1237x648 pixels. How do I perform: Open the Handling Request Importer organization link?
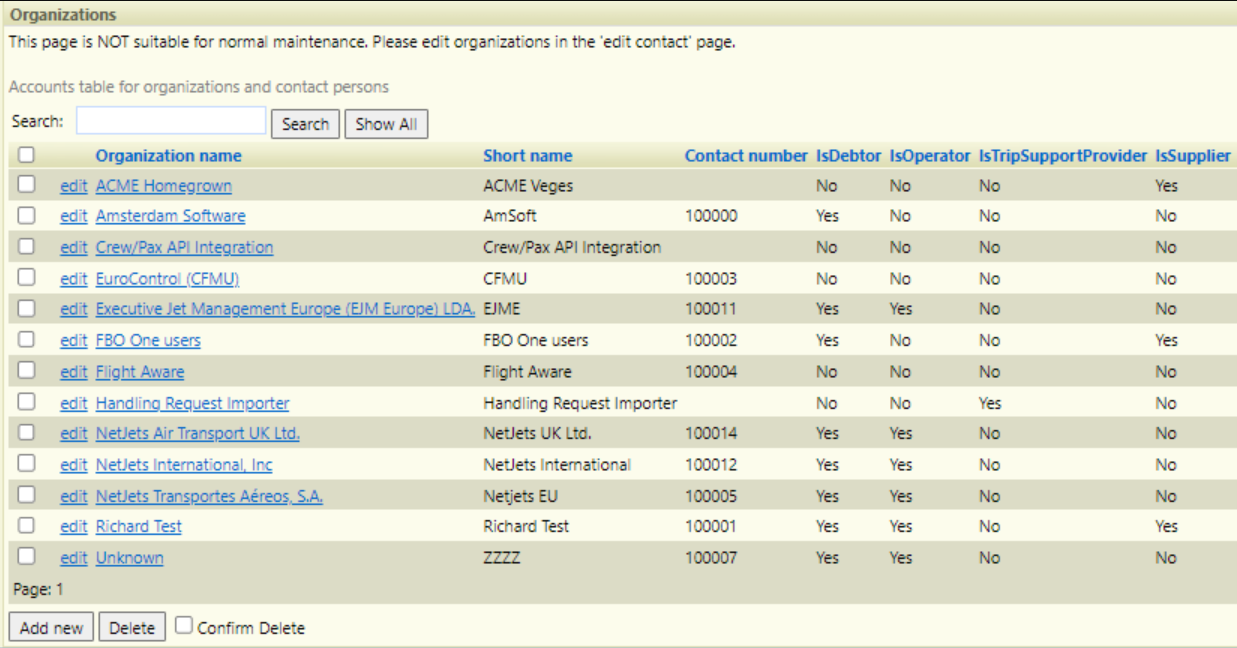[193, 403]
